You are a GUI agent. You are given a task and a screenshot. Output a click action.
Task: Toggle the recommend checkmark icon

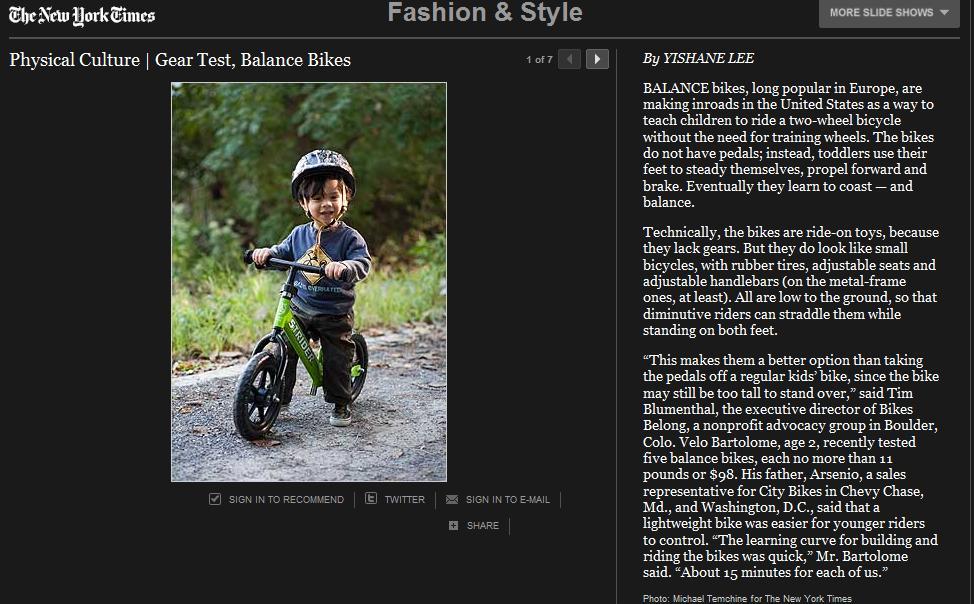coord(215,499)
